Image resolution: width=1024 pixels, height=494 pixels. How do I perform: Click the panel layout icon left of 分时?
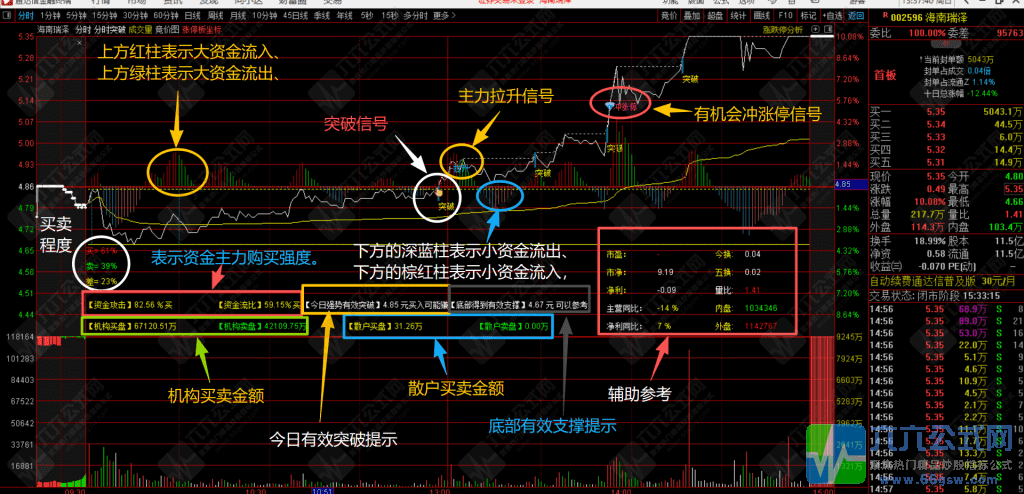[x=7, y=16]
